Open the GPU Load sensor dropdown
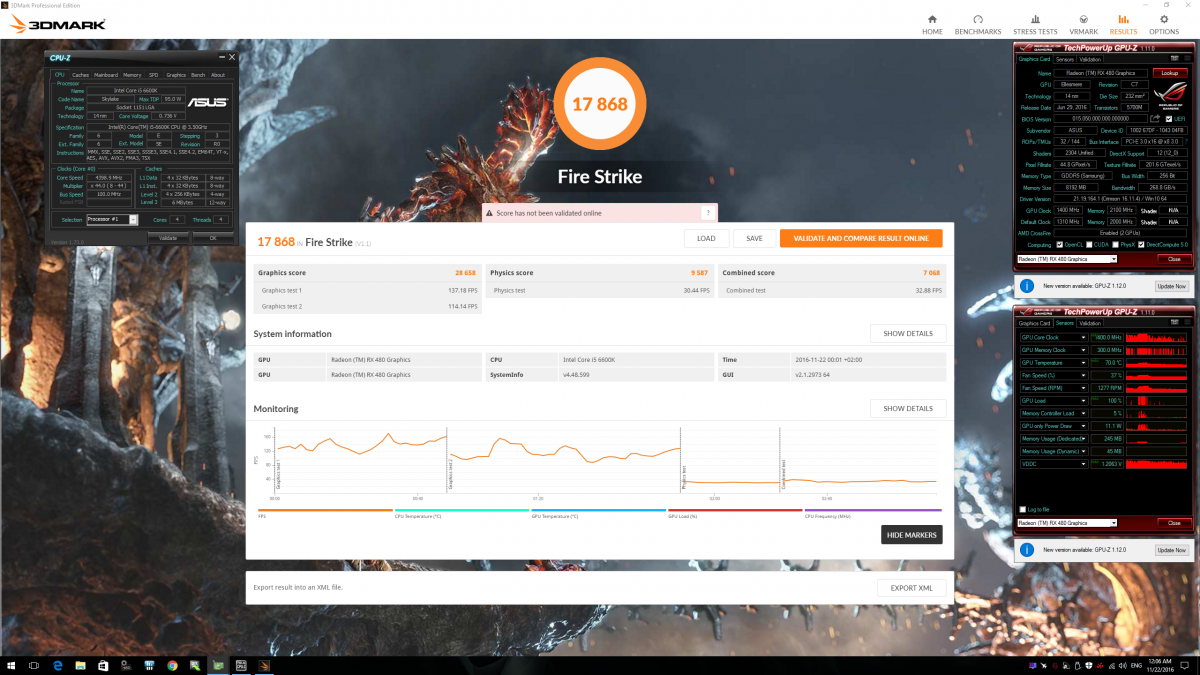Image resolution: width=1200 pixels, height=675 pixels. click(1084, 401)
